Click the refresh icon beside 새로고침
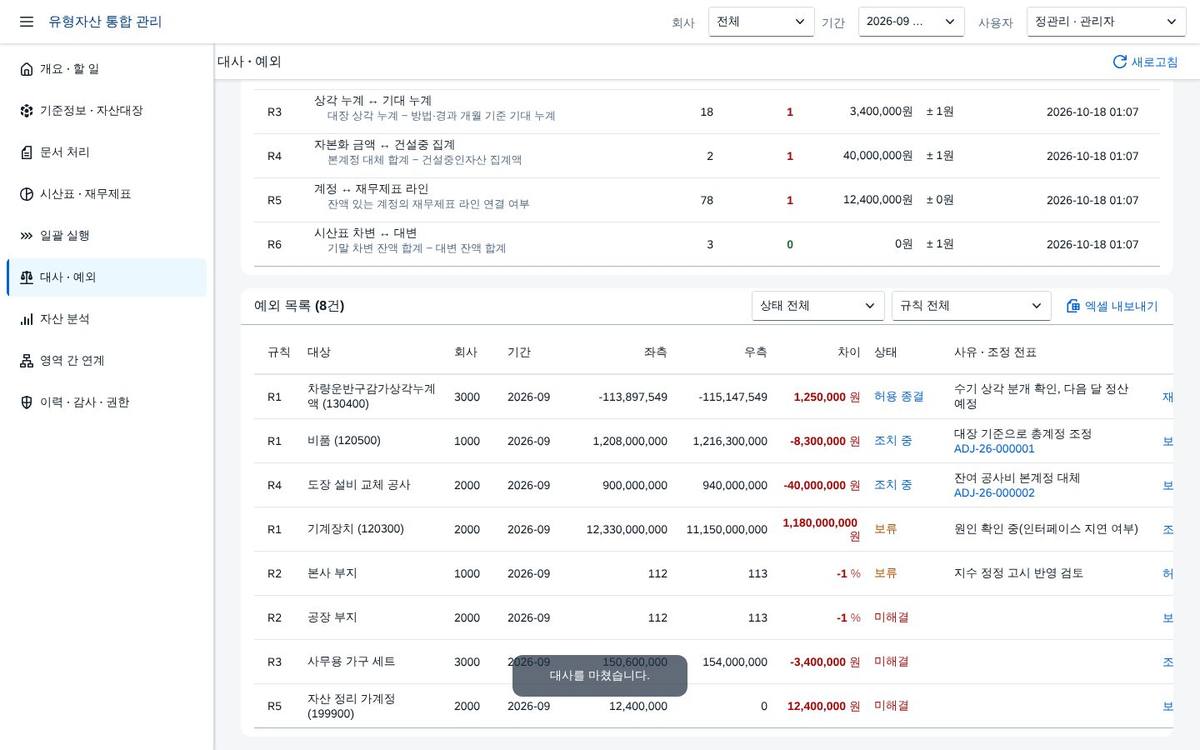The height and width of the screenshot is (750, 1200). (x=1120, y=62)
